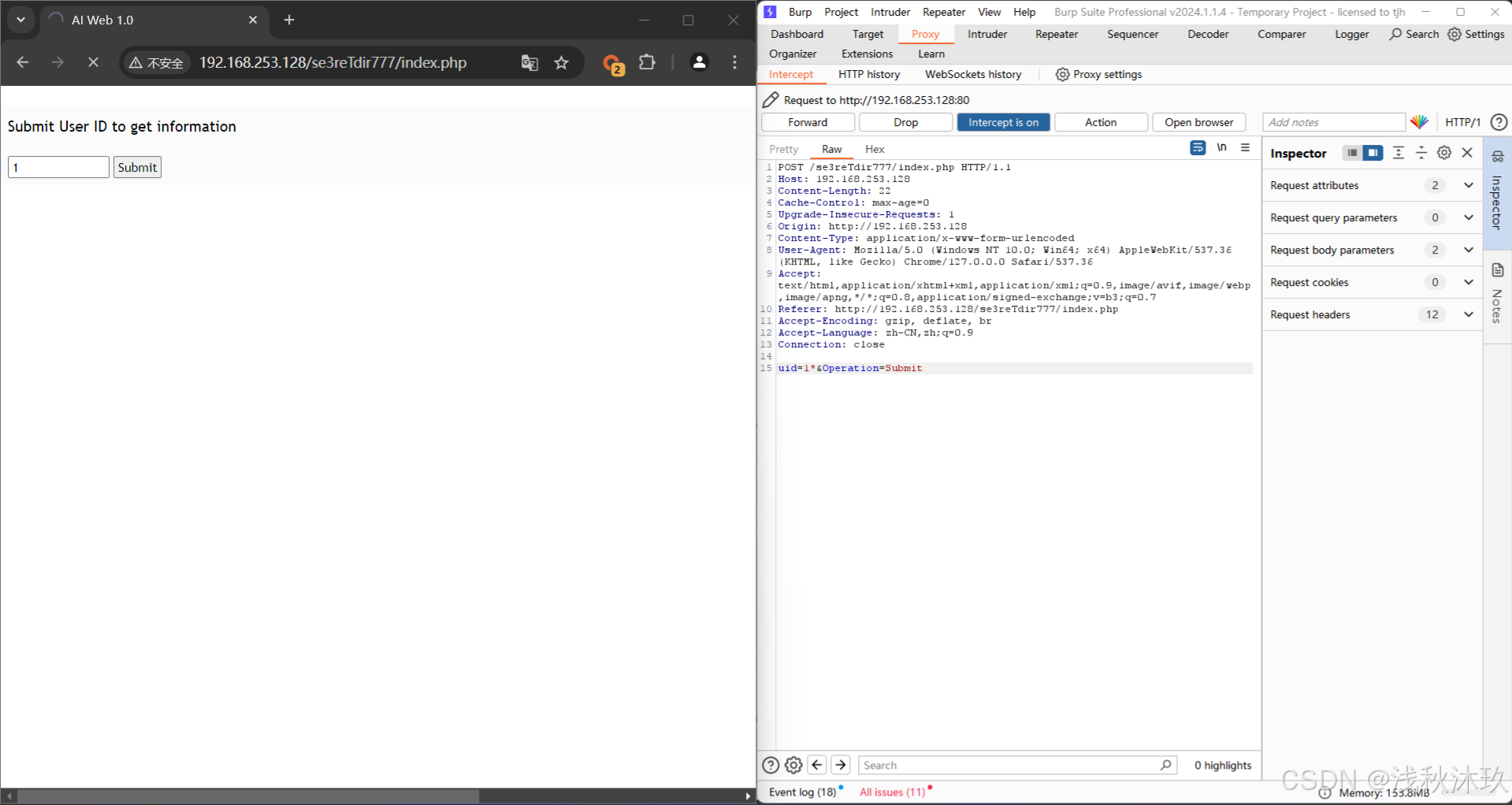This screenshot has height=805, width=1512.
Task: Drop the intercepted request
Action: 905,122
